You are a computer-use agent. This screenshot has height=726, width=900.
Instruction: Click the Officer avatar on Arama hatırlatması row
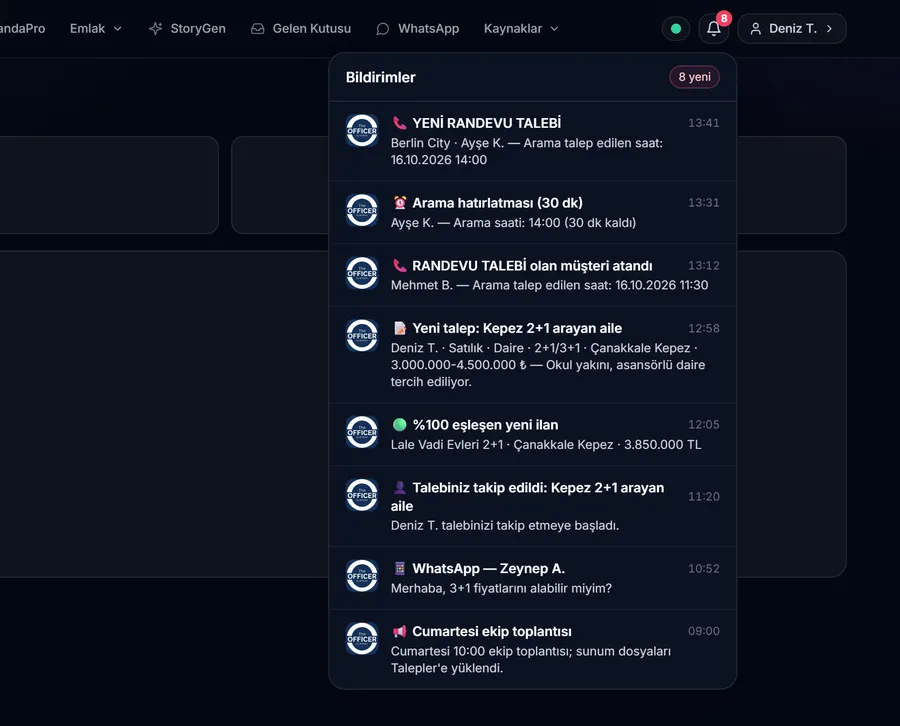click(x=362, y=210)
